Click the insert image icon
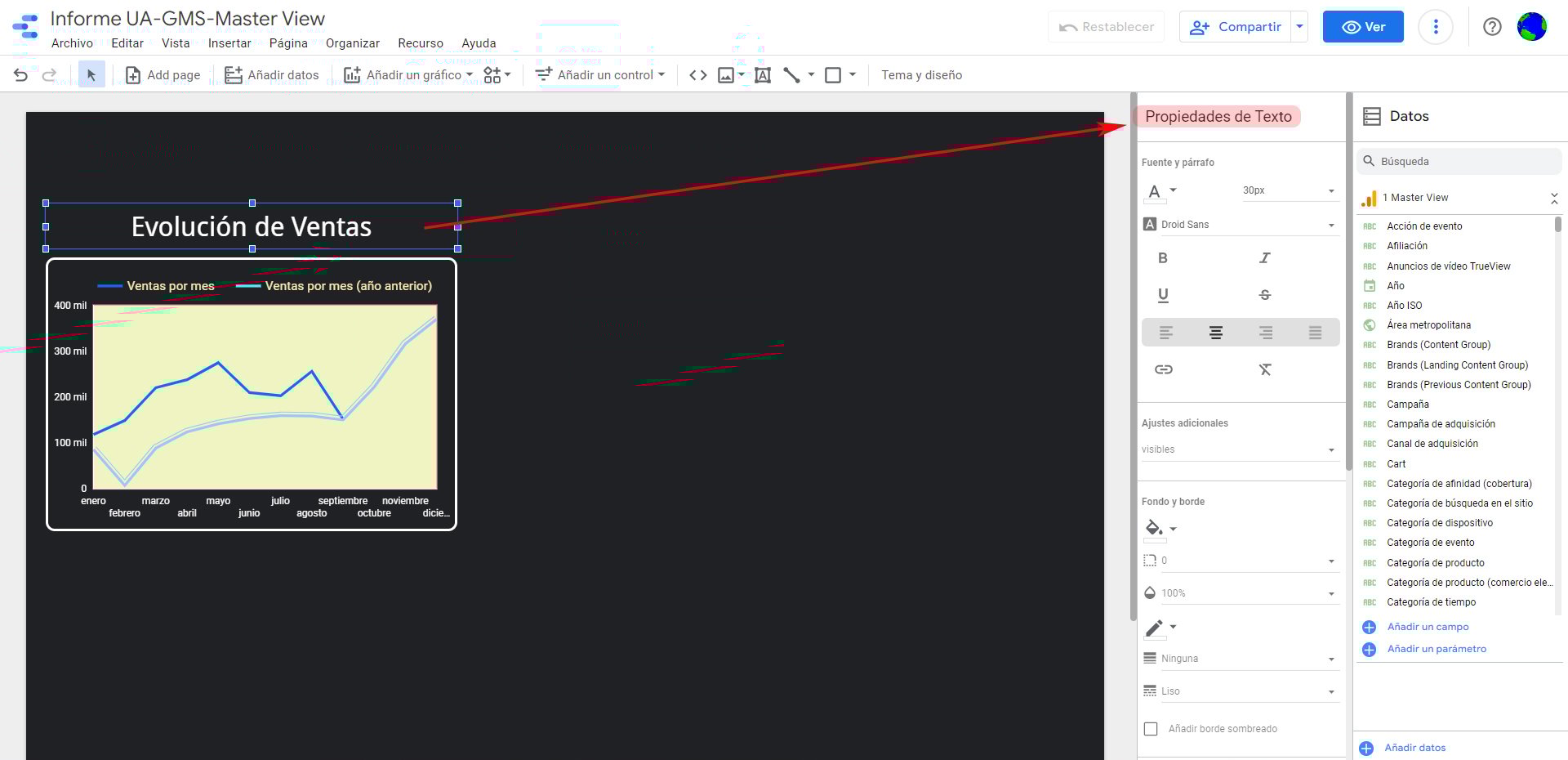This screenshot has height=760, width=1568. pyautogui.click(x=726, y=75)
